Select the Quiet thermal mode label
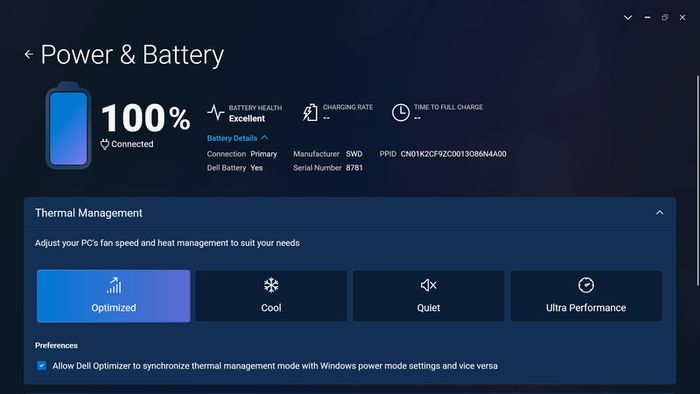The height and width of the screenshot is (394, 700). (429, 308)
